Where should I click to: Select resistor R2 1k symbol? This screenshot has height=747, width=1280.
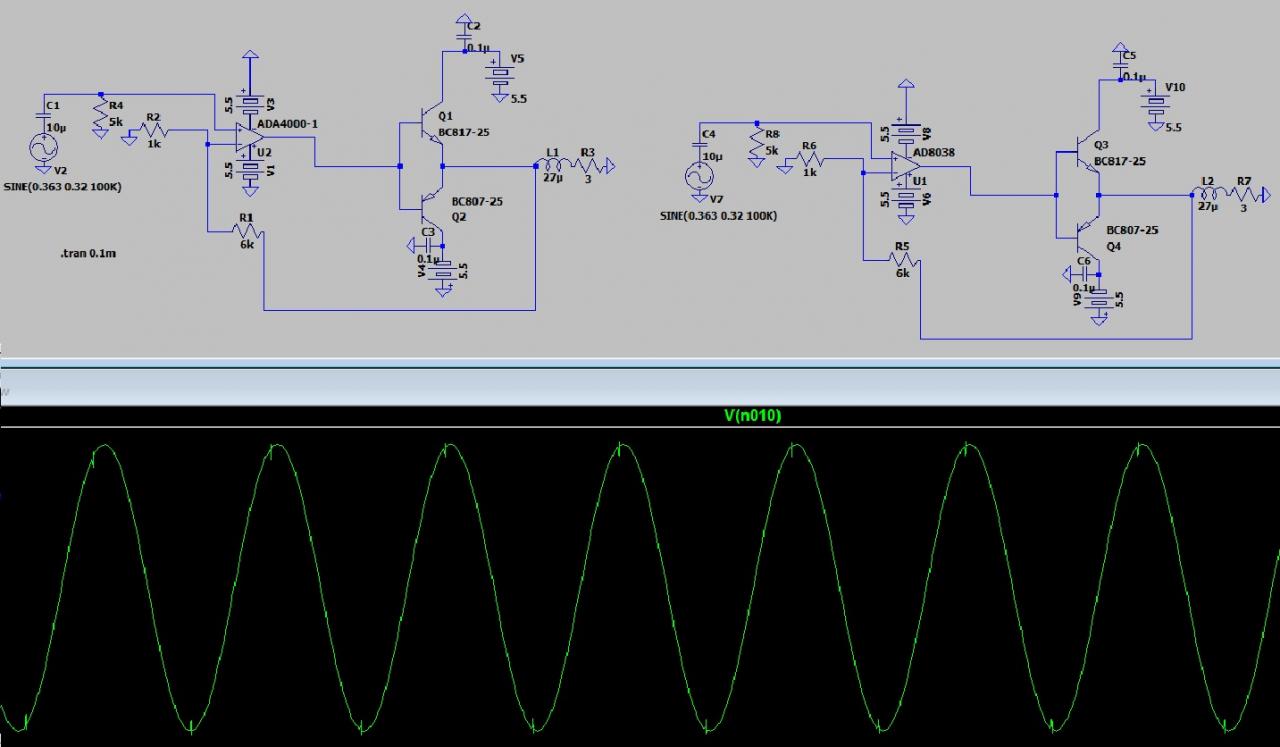[155, 131]
